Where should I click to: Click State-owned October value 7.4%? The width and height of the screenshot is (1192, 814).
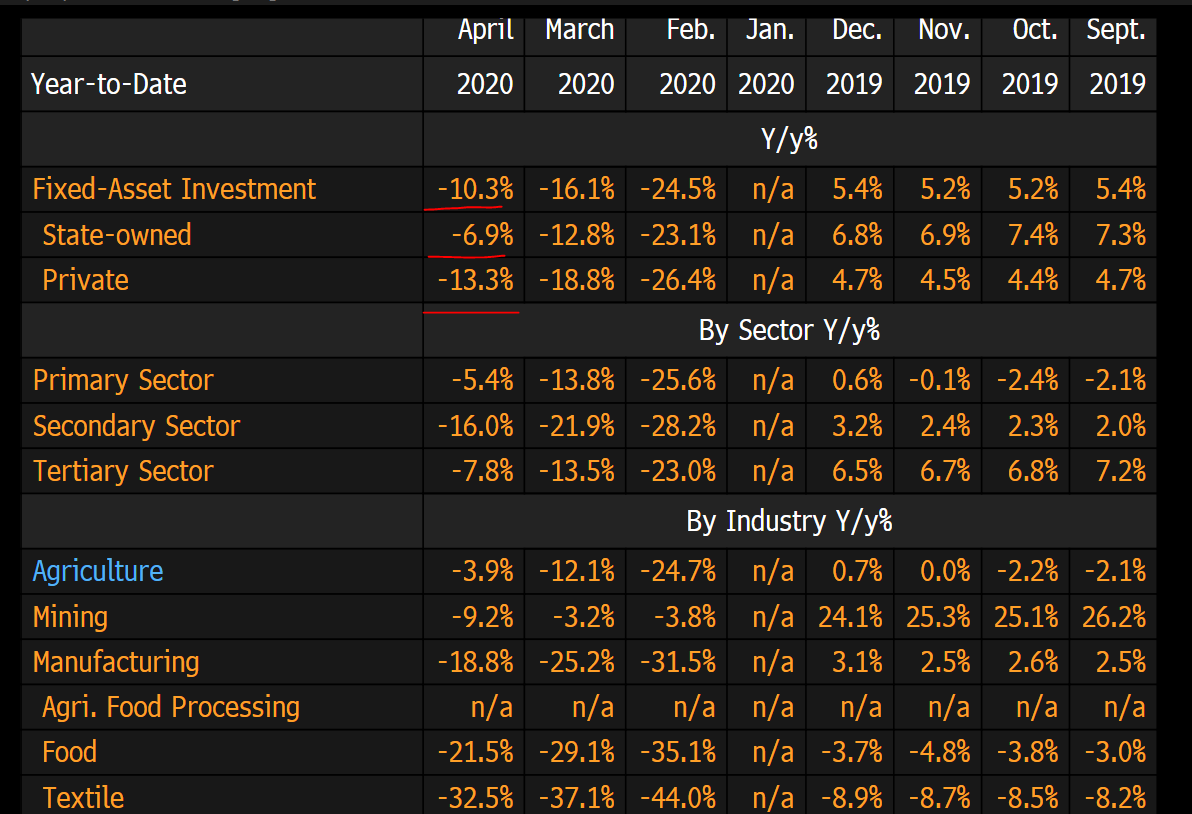click(x=1033, y=235)
